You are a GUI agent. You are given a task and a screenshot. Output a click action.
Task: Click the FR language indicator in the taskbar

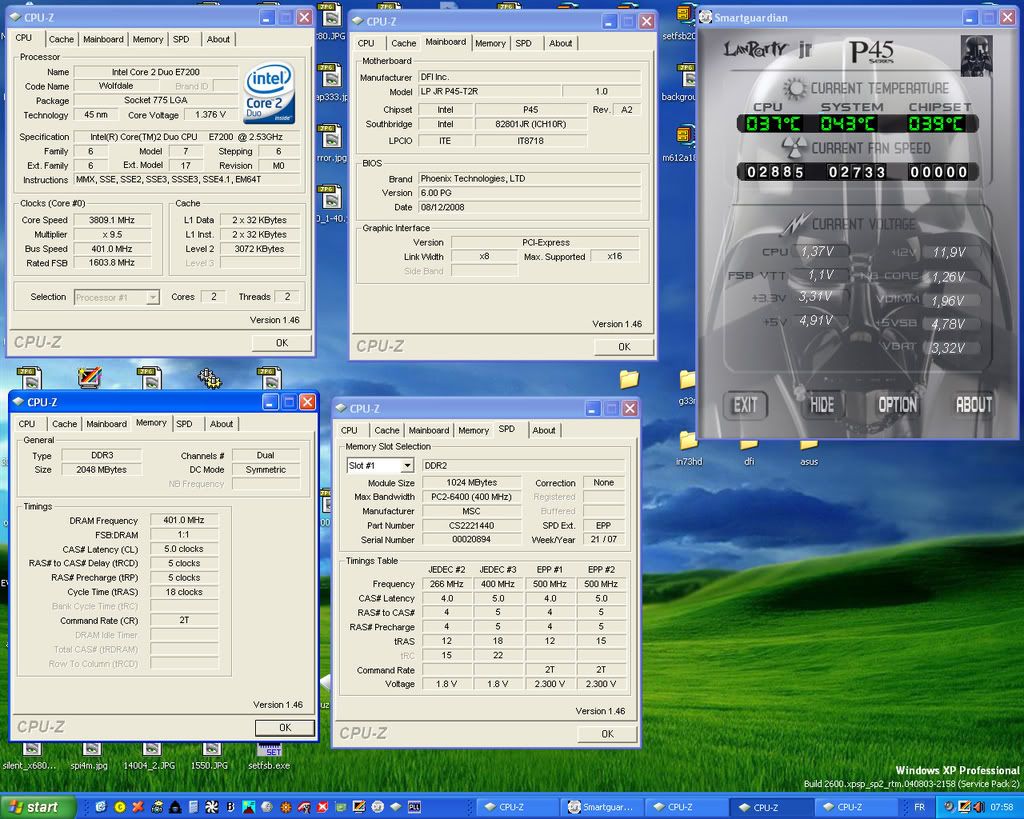point(920,807)
